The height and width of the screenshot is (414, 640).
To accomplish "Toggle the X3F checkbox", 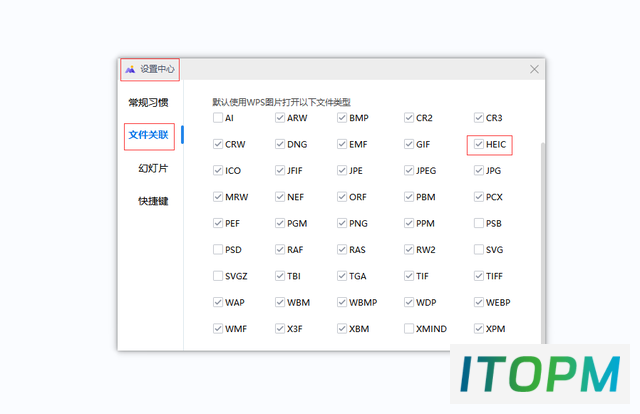I will coord(280,329).
